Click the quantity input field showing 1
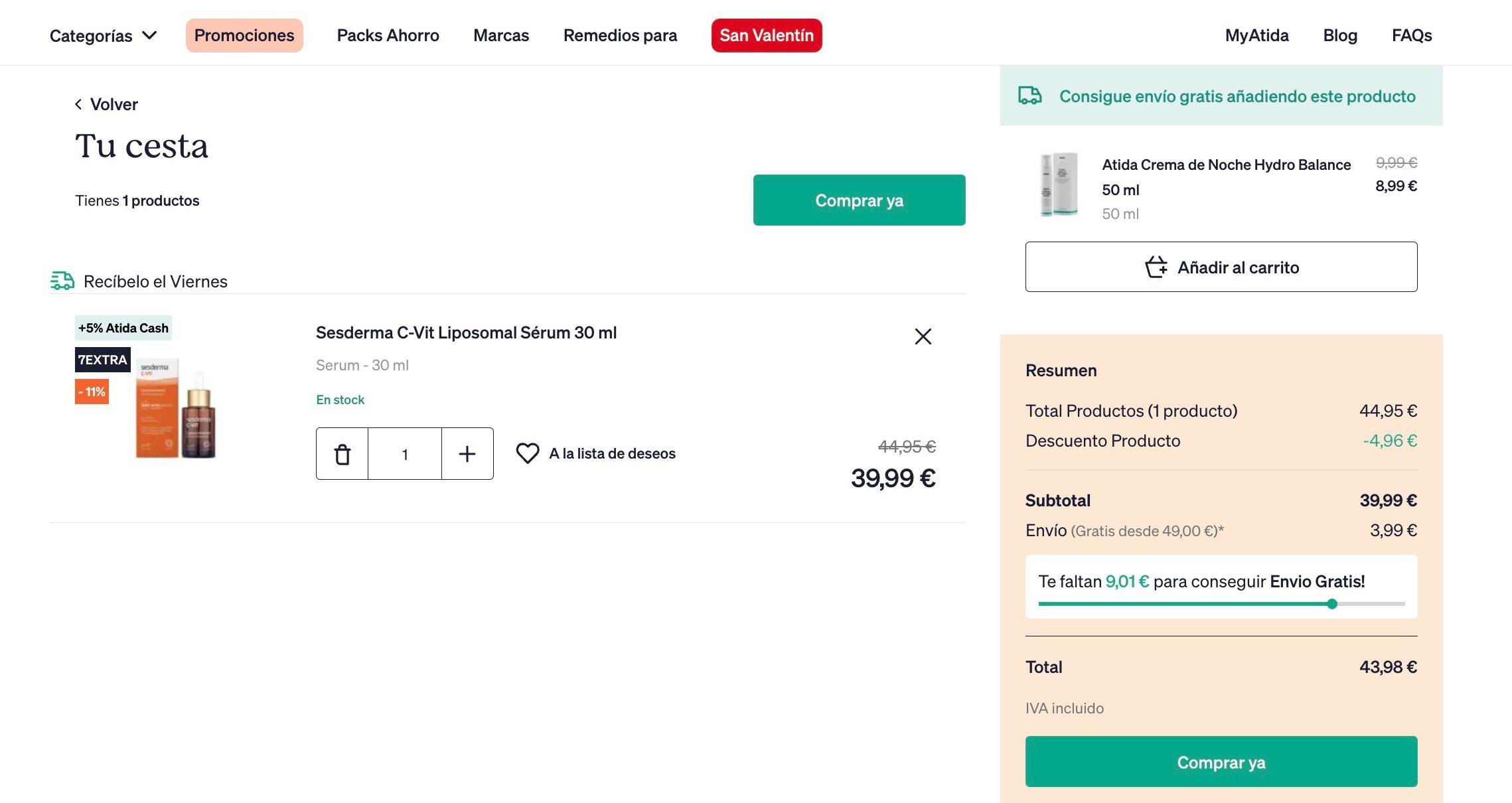1512x803 pixels. (x=405, y=454)
